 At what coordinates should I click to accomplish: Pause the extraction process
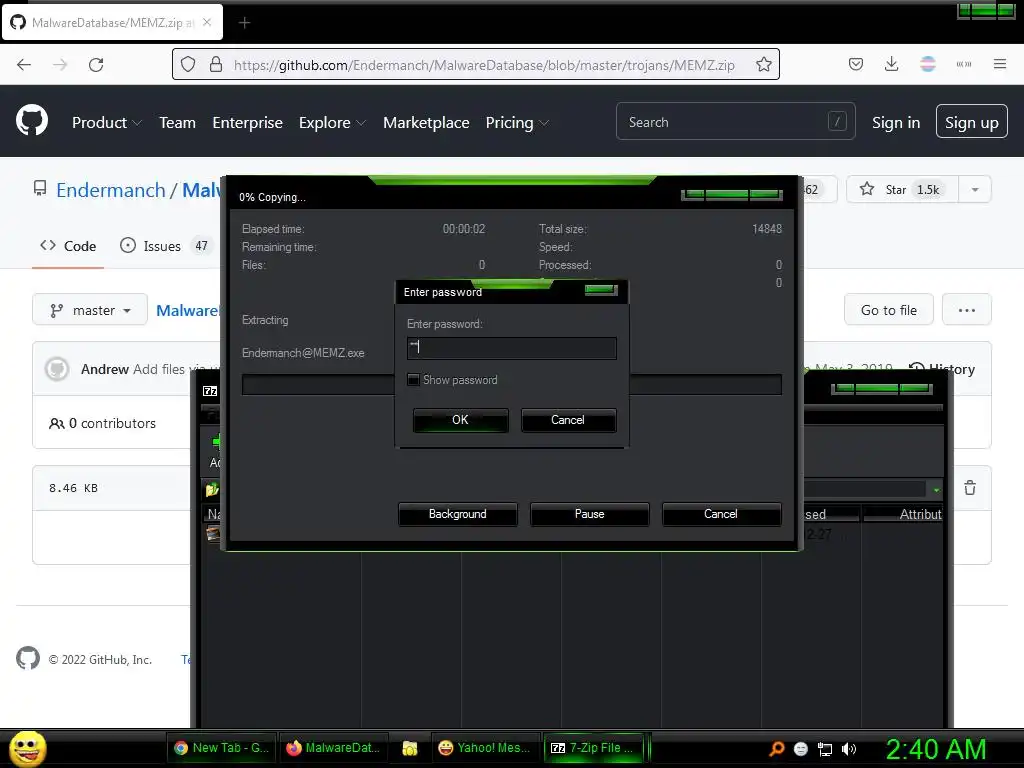point(590,514)
